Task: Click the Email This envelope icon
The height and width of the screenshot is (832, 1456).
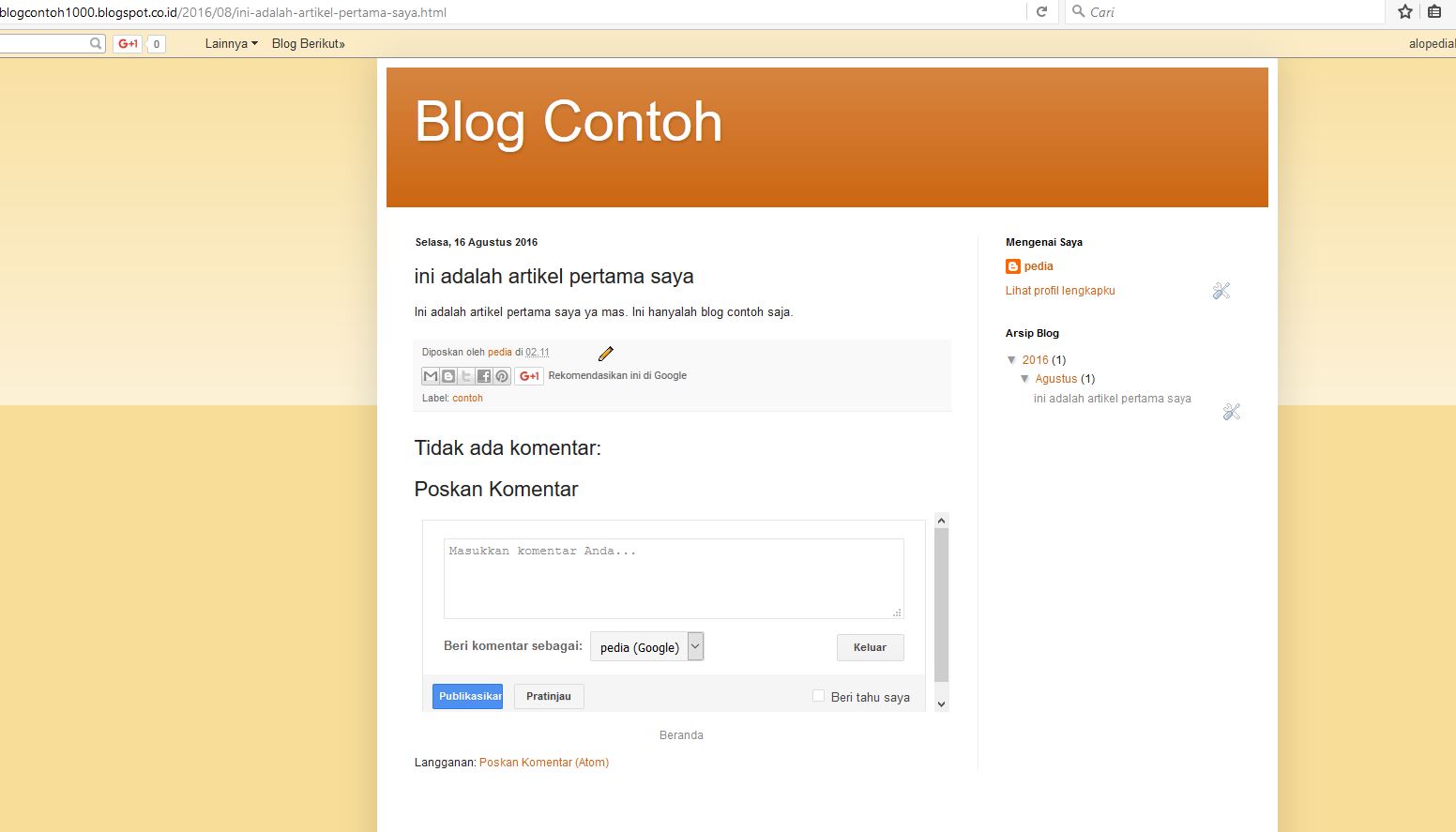Action: [x=430, y=375]
